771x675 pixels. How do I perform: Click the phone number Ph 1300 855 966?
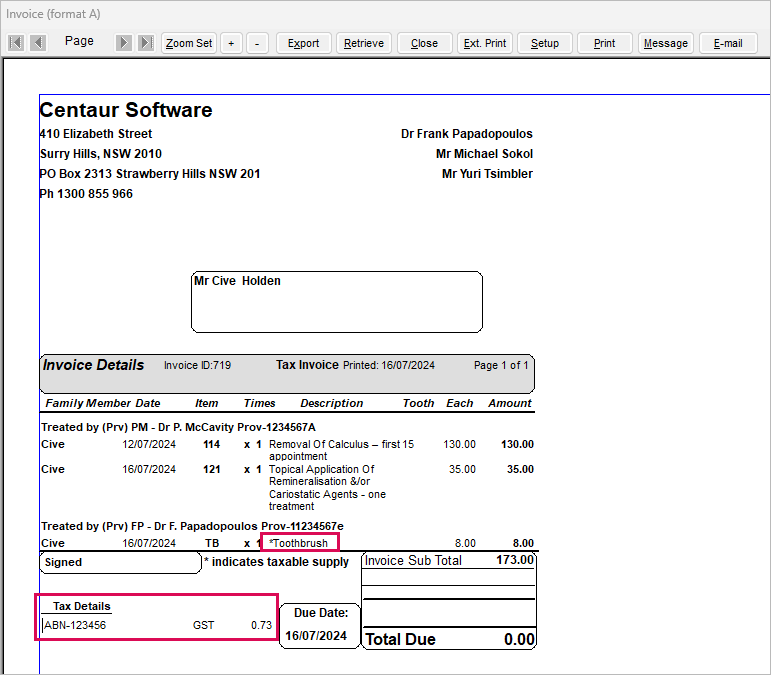coord(86,194)
